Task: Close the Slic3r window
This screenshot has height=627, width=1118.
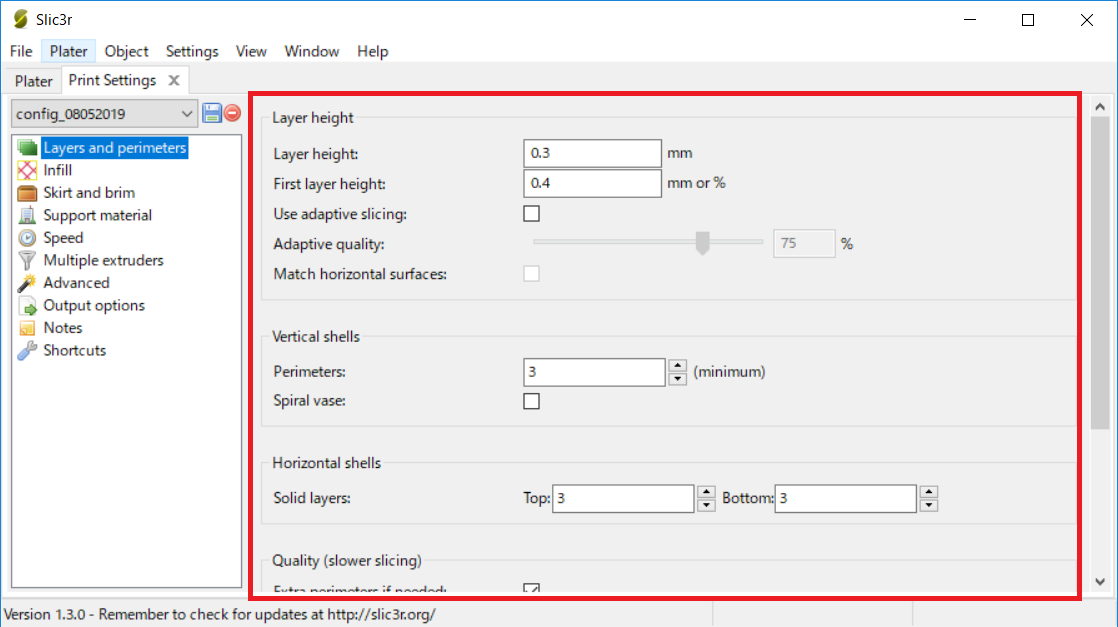Action: point(1087,20)
